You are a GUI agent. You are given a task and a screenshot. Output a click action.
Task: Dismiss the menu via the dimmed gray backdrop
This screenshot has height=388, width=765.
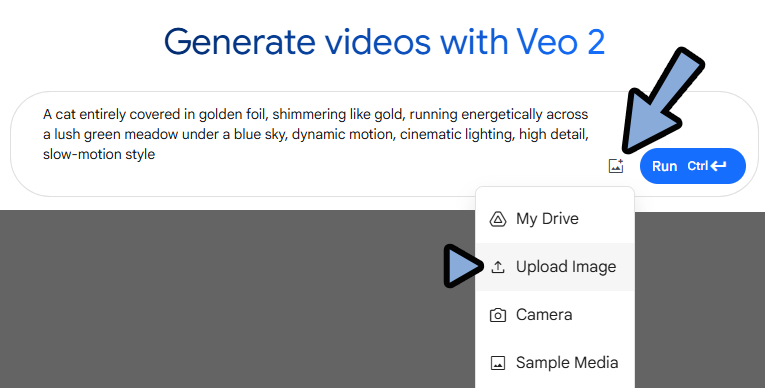coord(220,299)
